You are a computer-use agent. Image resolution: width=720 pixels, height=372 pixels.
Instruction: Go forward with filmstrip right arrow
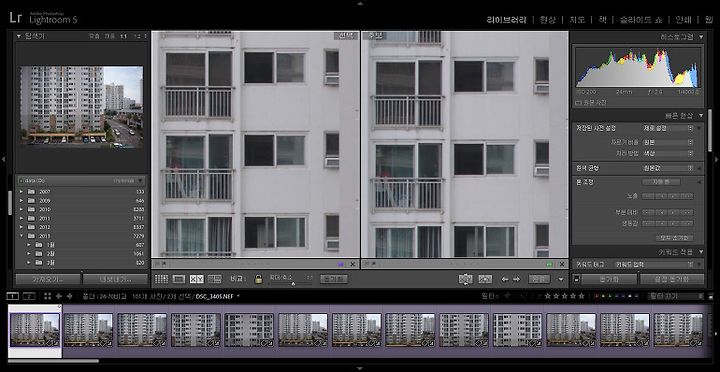click(69, 296)
